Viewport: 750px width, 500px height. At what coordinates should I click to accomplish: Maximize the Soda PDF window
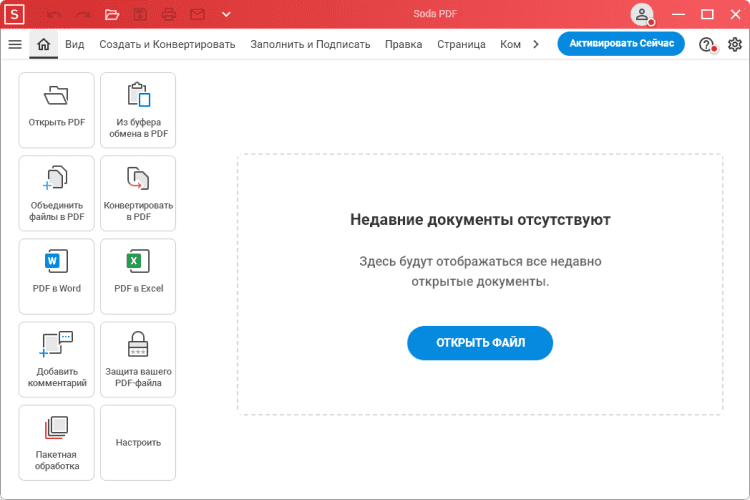coord(707,14)
